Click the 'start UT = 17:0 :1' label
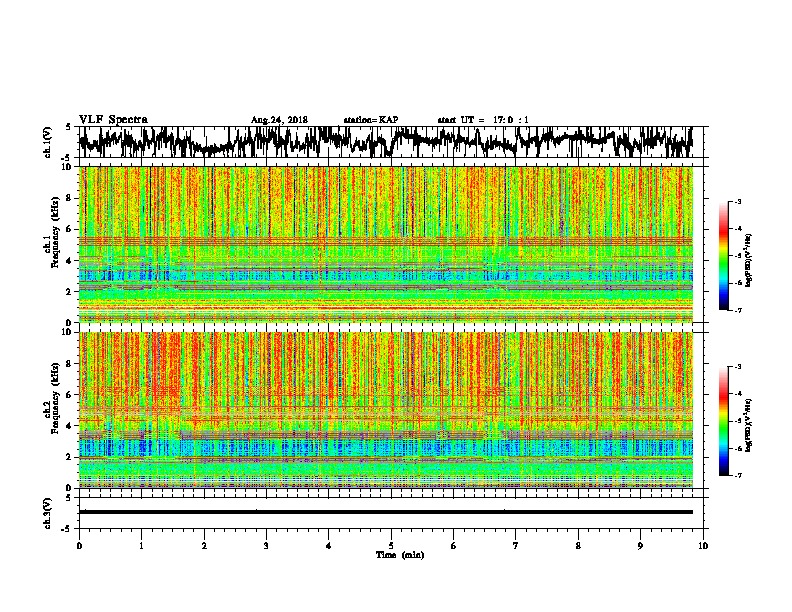This screenshot has height=612, width=792. (x=483, y=120)
